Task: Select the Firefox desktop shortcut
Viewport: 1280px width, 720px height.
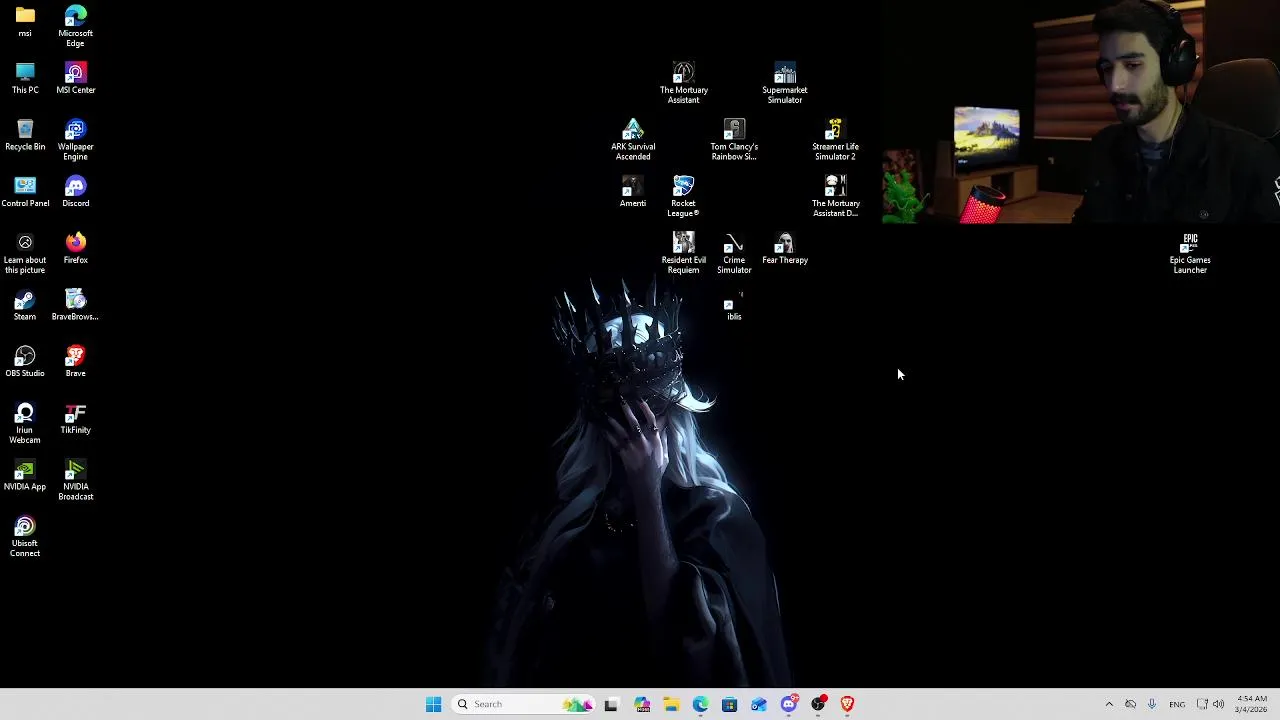Action: (x=75, y=248)
